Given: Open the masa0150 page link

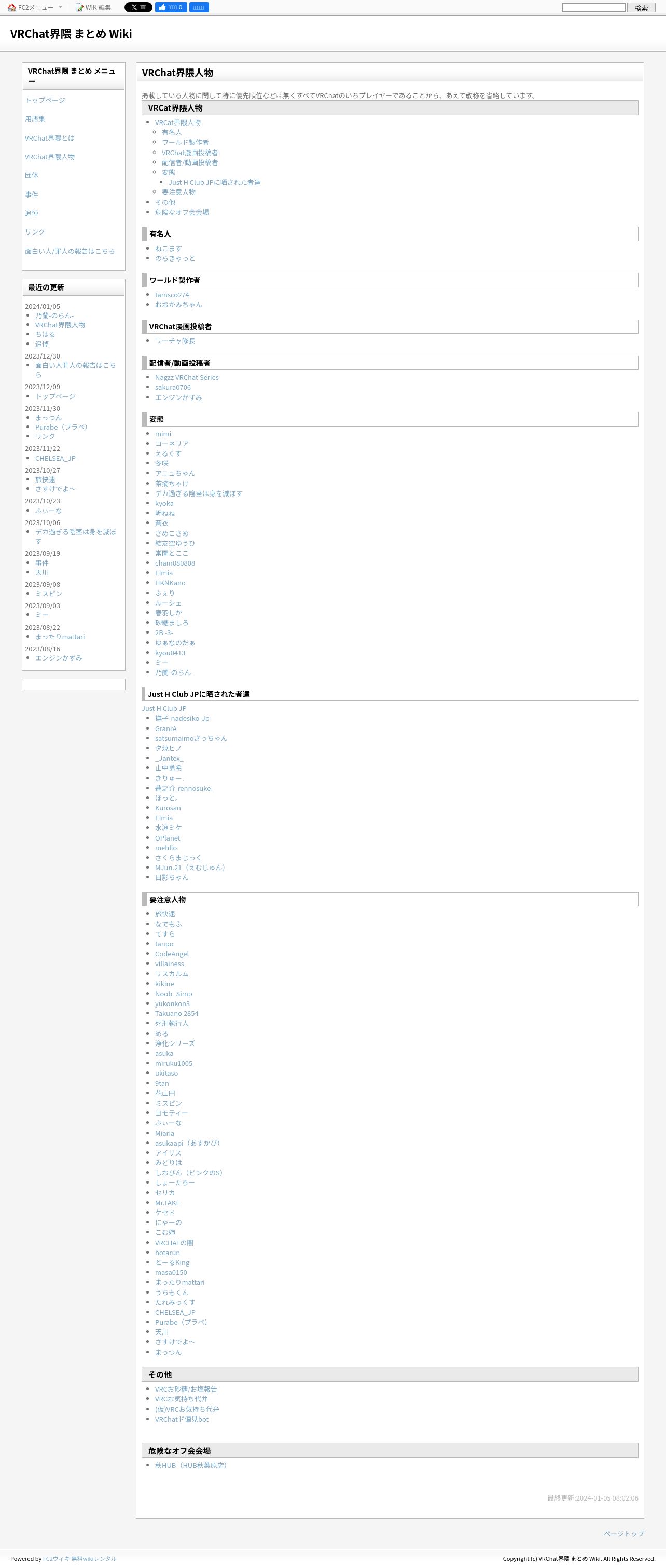Looking at the screenshot, I should tap(171, 1273).
